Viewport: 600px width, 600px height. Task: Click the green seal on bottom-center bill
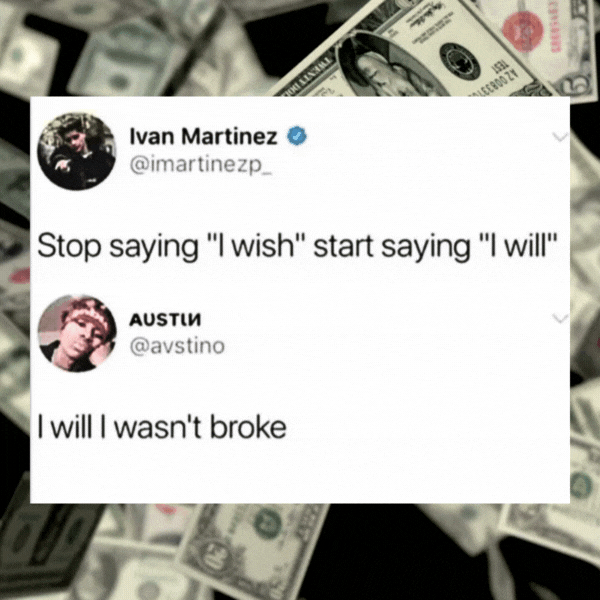click(x=268, y=524)
